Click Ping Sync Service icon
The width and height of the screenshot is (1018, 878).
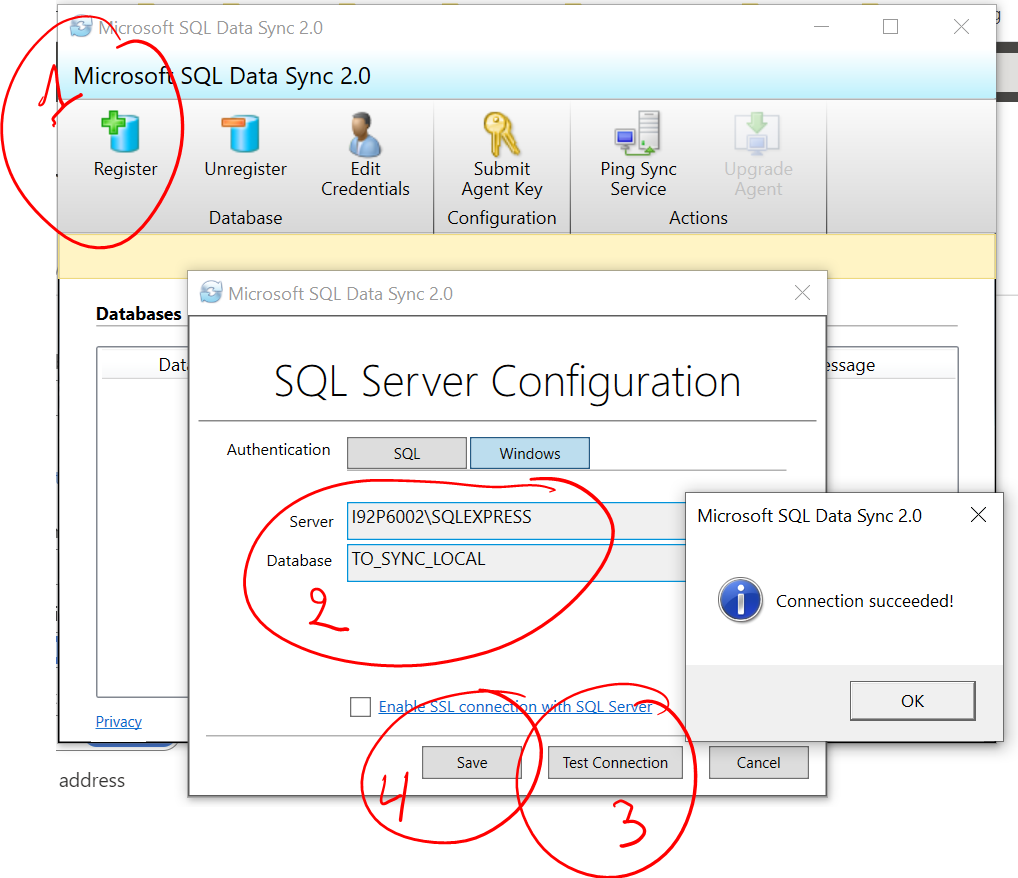coord(638,133)
